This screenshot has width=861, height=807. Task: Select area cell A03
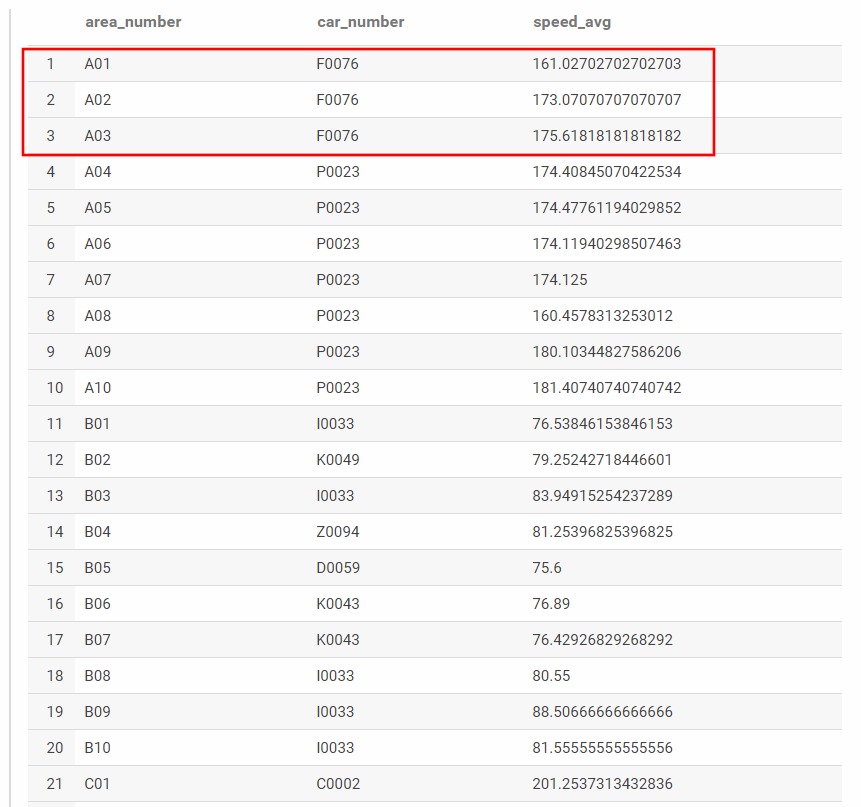click(98, 136)
